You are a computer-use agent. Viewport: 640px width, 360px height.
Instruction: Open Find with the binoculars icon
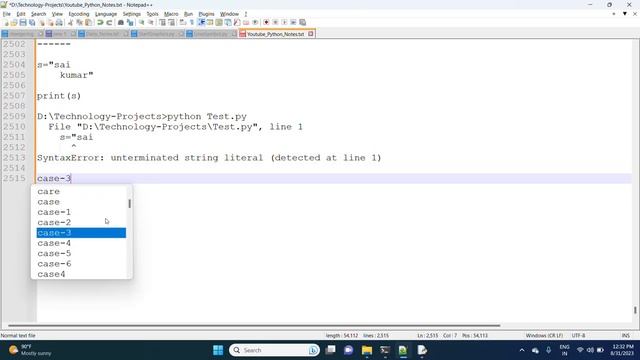tap(121, 22)
